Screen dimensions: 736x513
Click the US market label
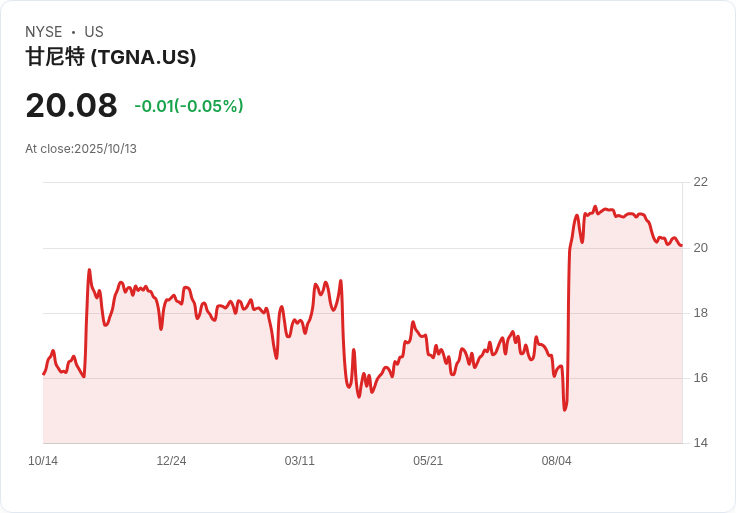tap(94, 32)
